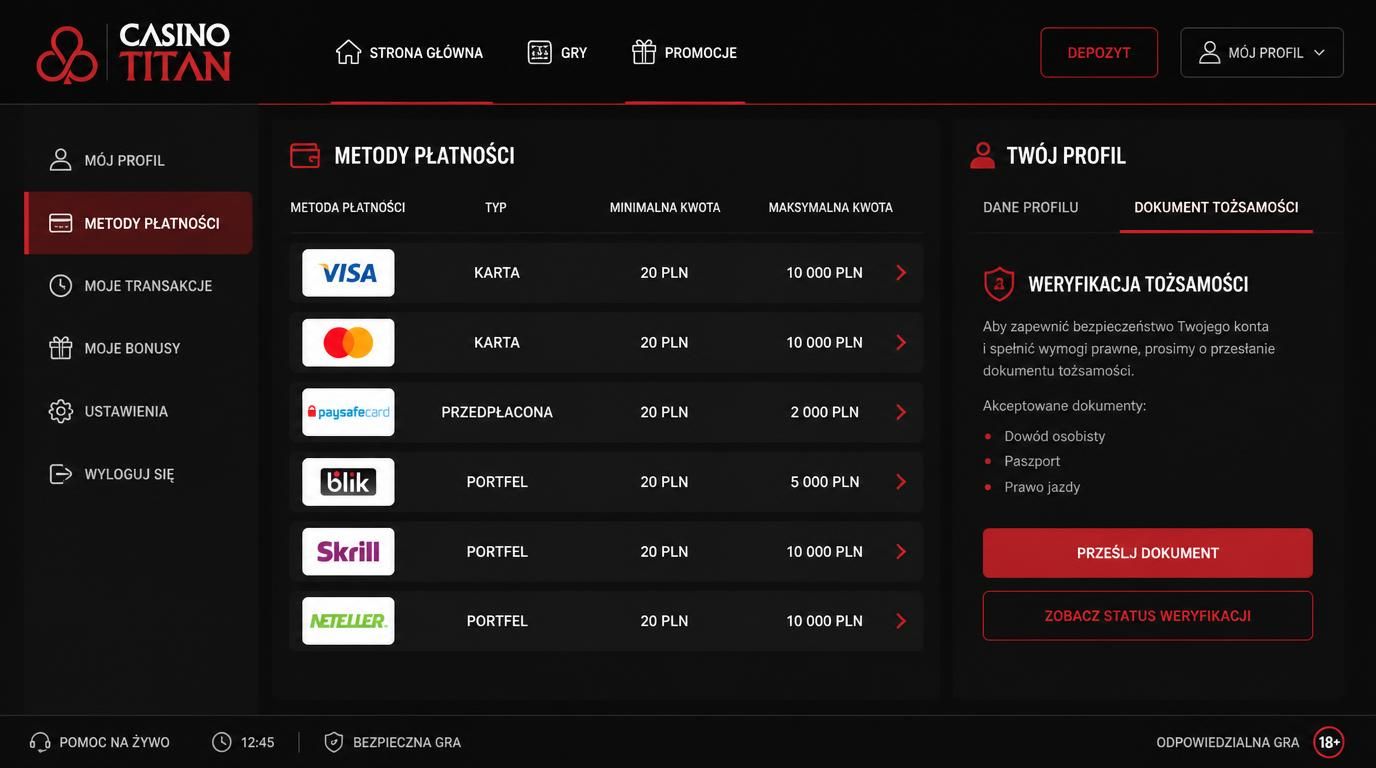This screenshot has height=768, width=1376.
Task: Click the wallet icon in Metody Płatności heading
Action: 305,155
